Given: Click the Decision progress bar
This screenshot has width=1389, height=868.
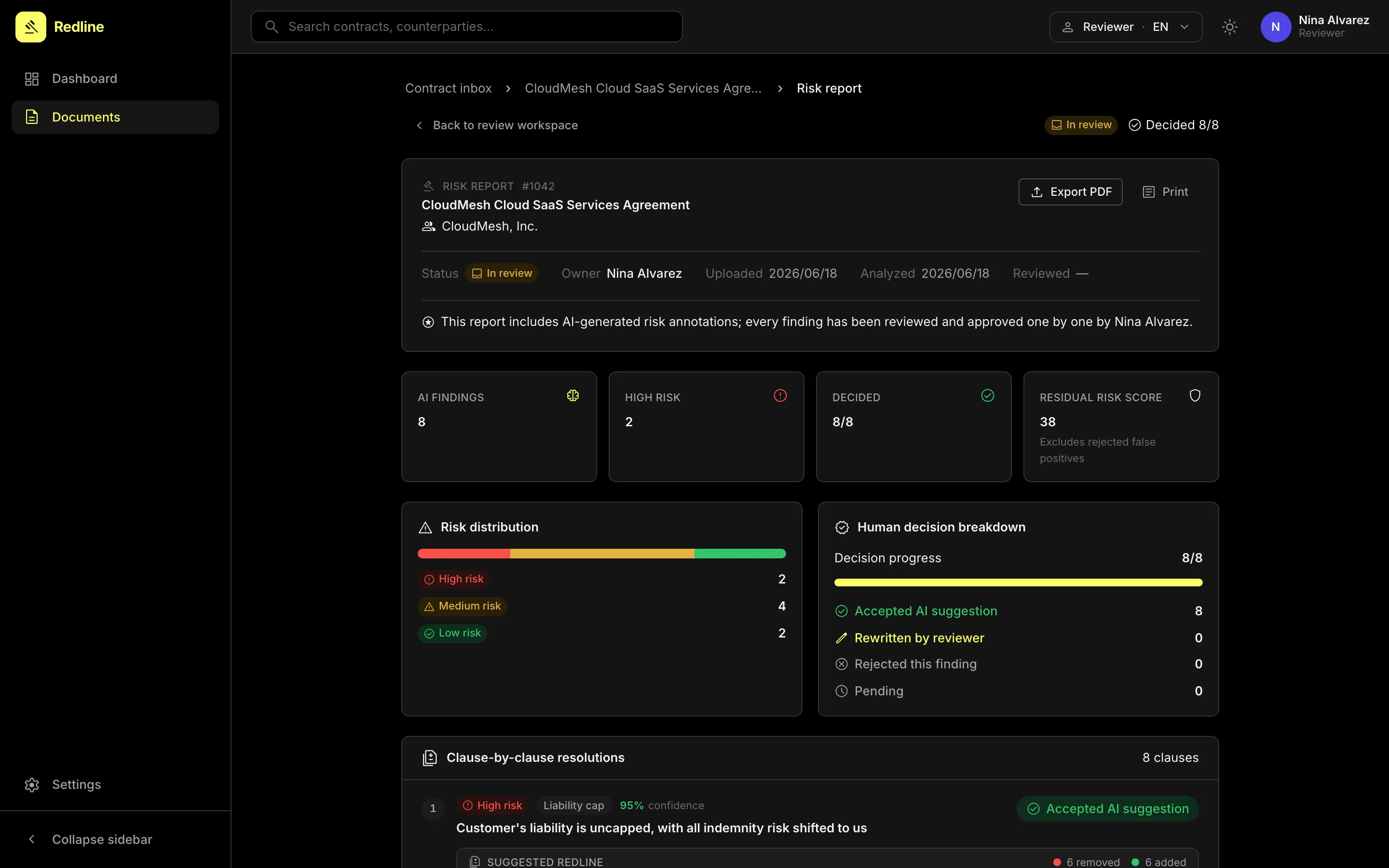Looking at the screenshot, I should [x=1018, y=583].
